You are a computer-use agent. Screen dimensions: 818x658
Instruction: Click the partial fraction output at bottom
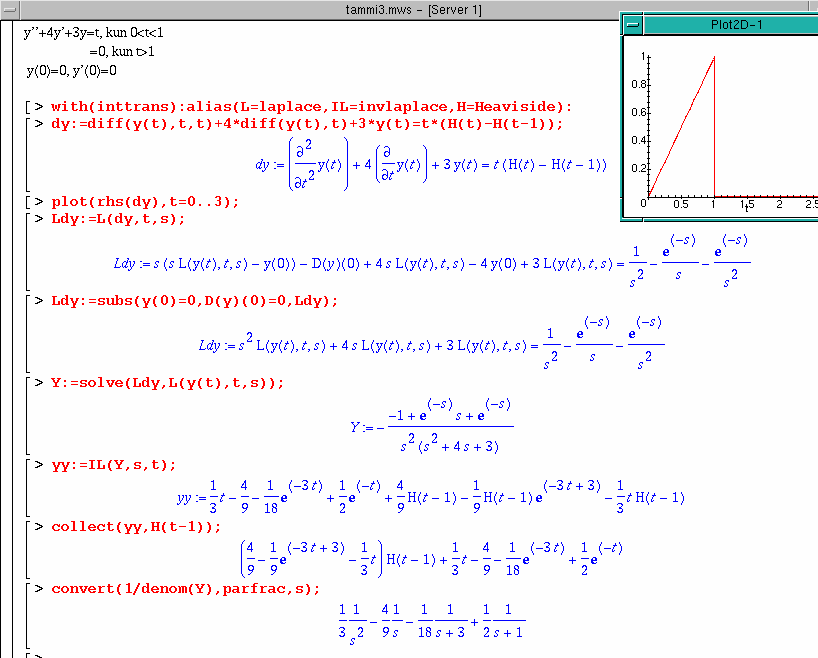point(431,621)
